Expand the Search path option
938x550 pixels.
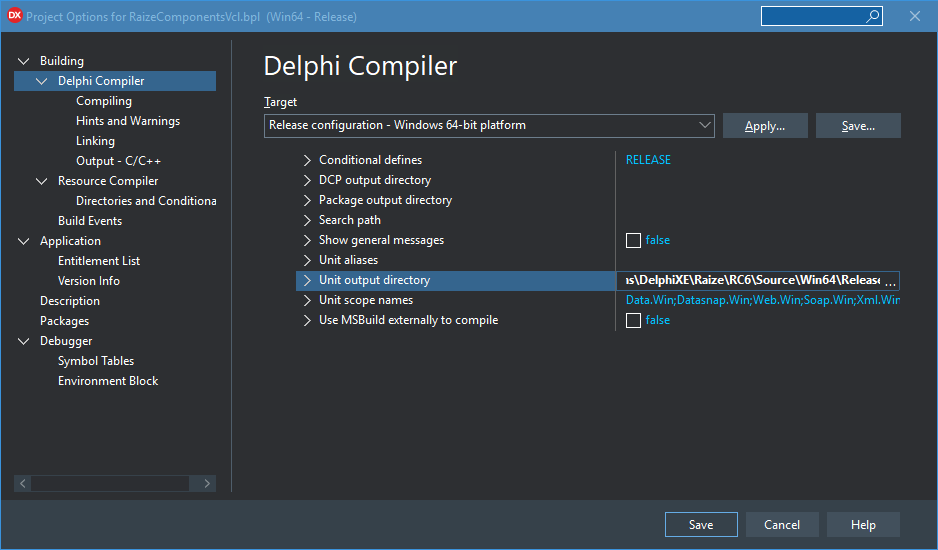click(x=307, y=220)
